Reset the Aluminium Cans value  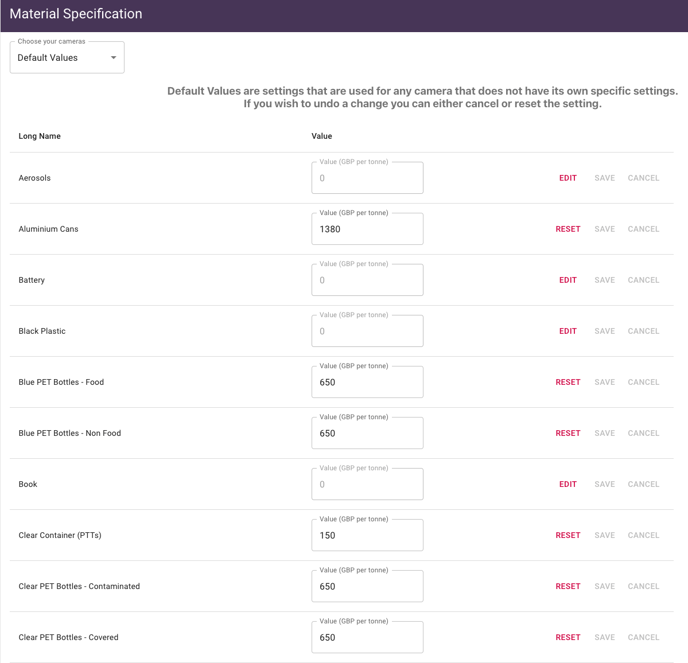[567, 229]
